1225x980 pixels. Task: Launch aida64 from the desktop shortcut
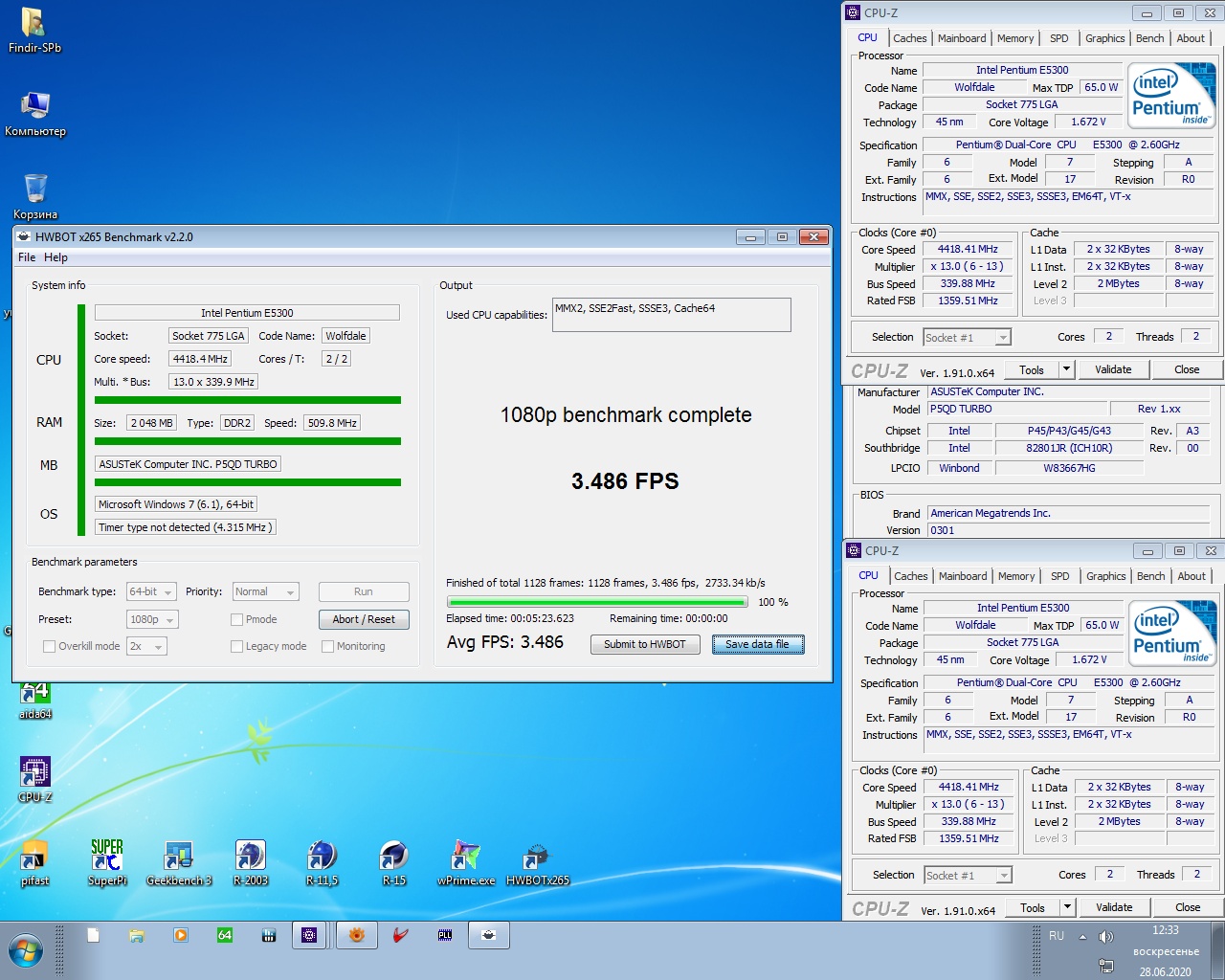(35, 700)
